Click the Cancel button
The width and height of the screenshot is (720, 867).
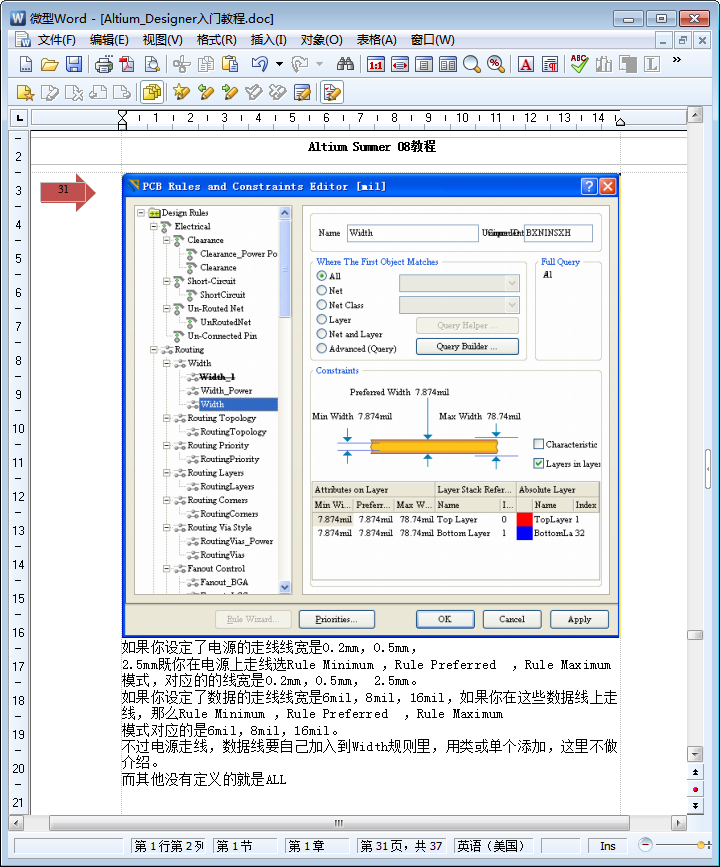tap(512, 619)
